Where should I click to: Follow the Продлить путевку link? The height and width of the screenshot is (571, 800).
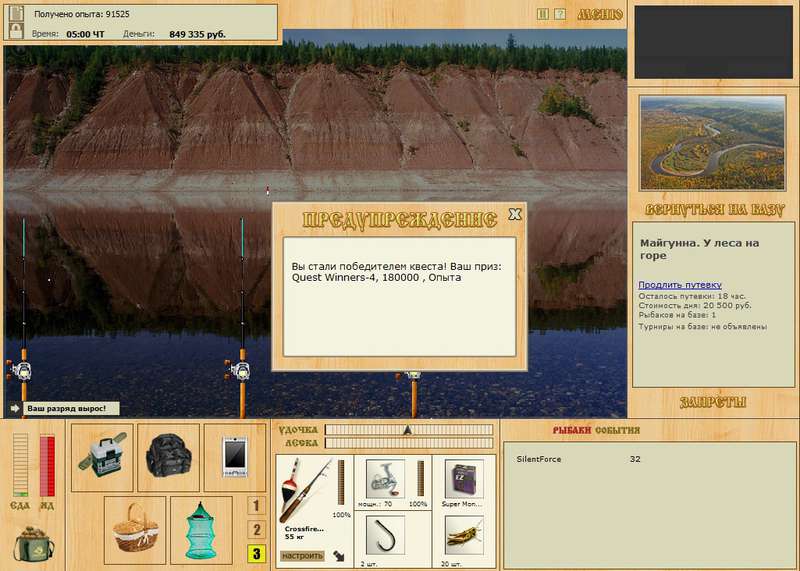(680, 285)
